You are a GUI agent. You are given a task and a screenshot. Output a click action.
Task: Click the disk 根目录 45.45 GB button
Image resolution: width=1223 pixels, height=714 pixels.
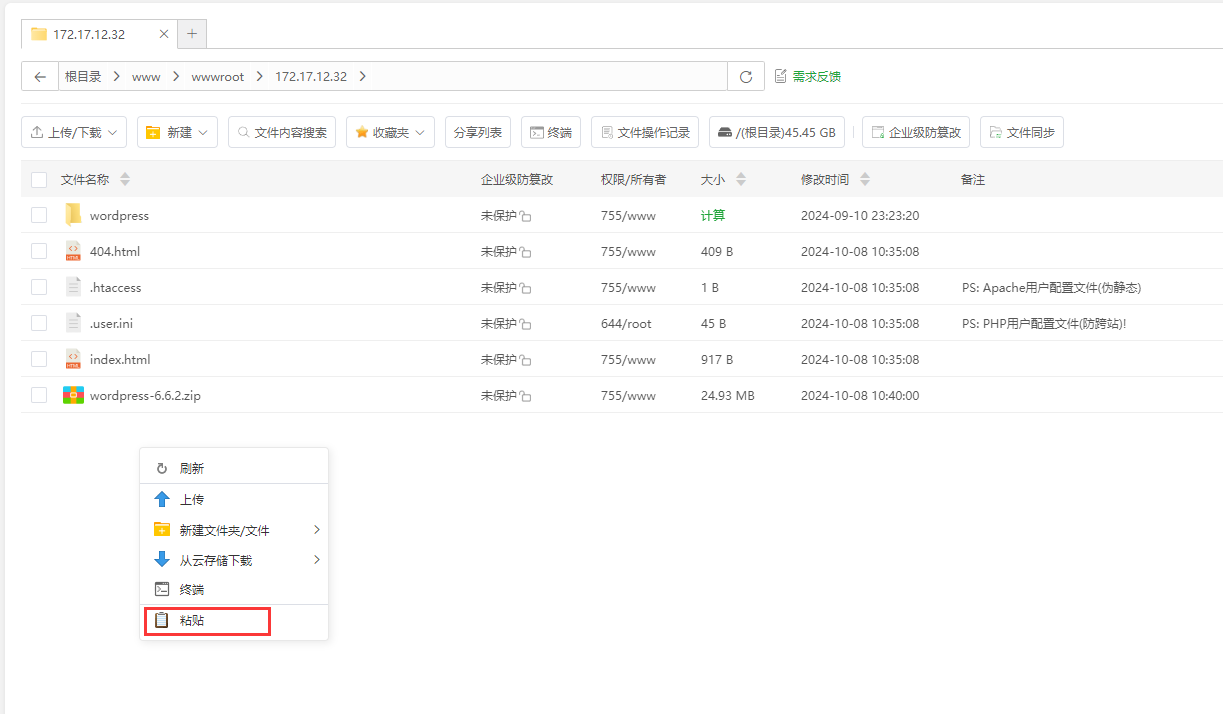pyautogui.click(x=777, y=132)
